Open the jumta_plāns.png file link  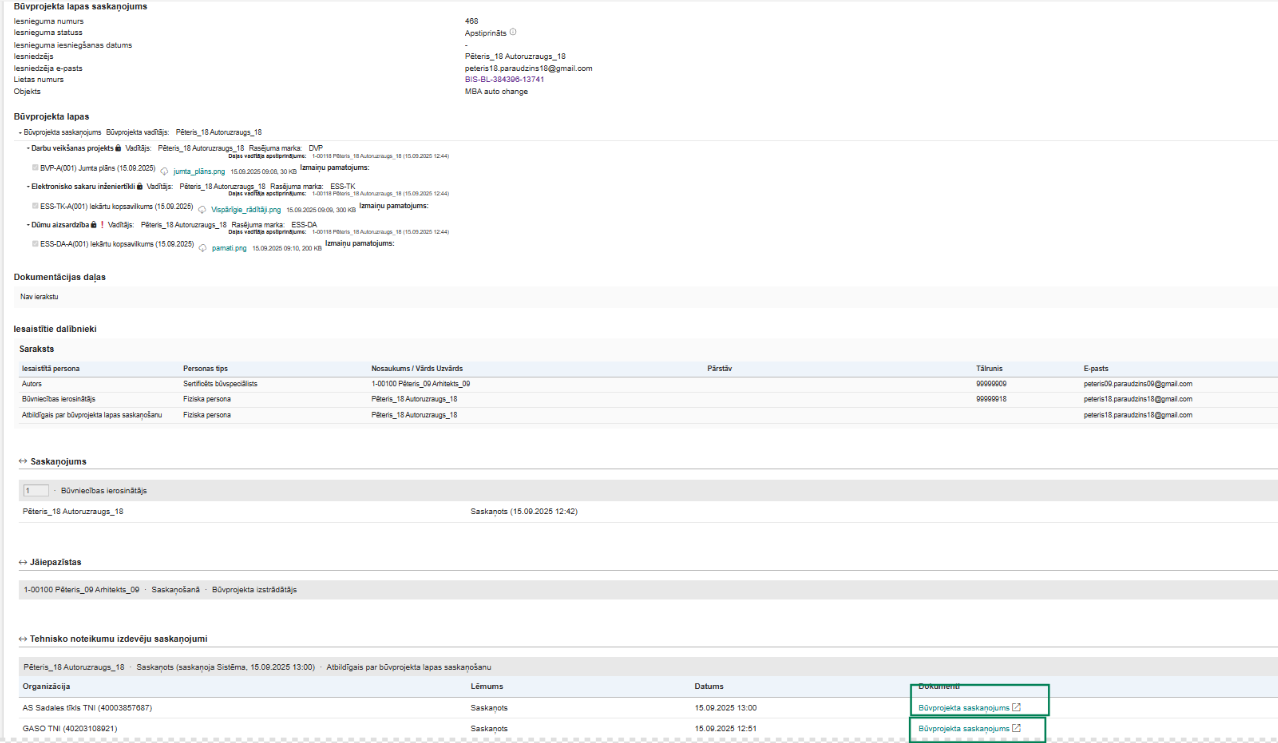198,171
